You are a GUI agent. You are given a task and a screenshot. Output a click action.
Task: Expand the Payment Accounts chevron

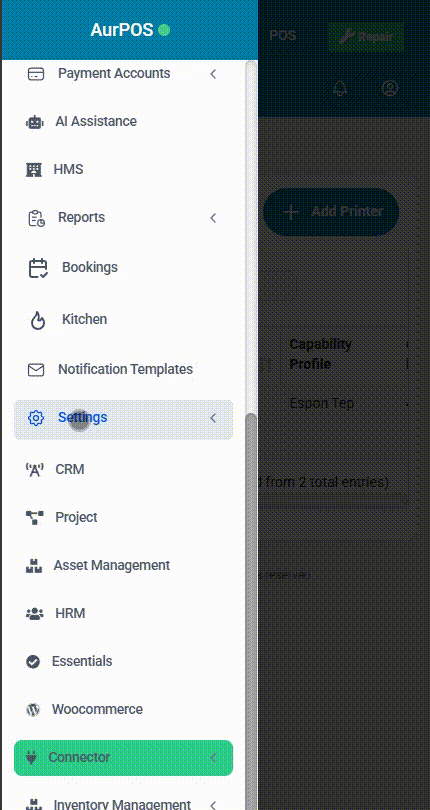tap(213, 74)
